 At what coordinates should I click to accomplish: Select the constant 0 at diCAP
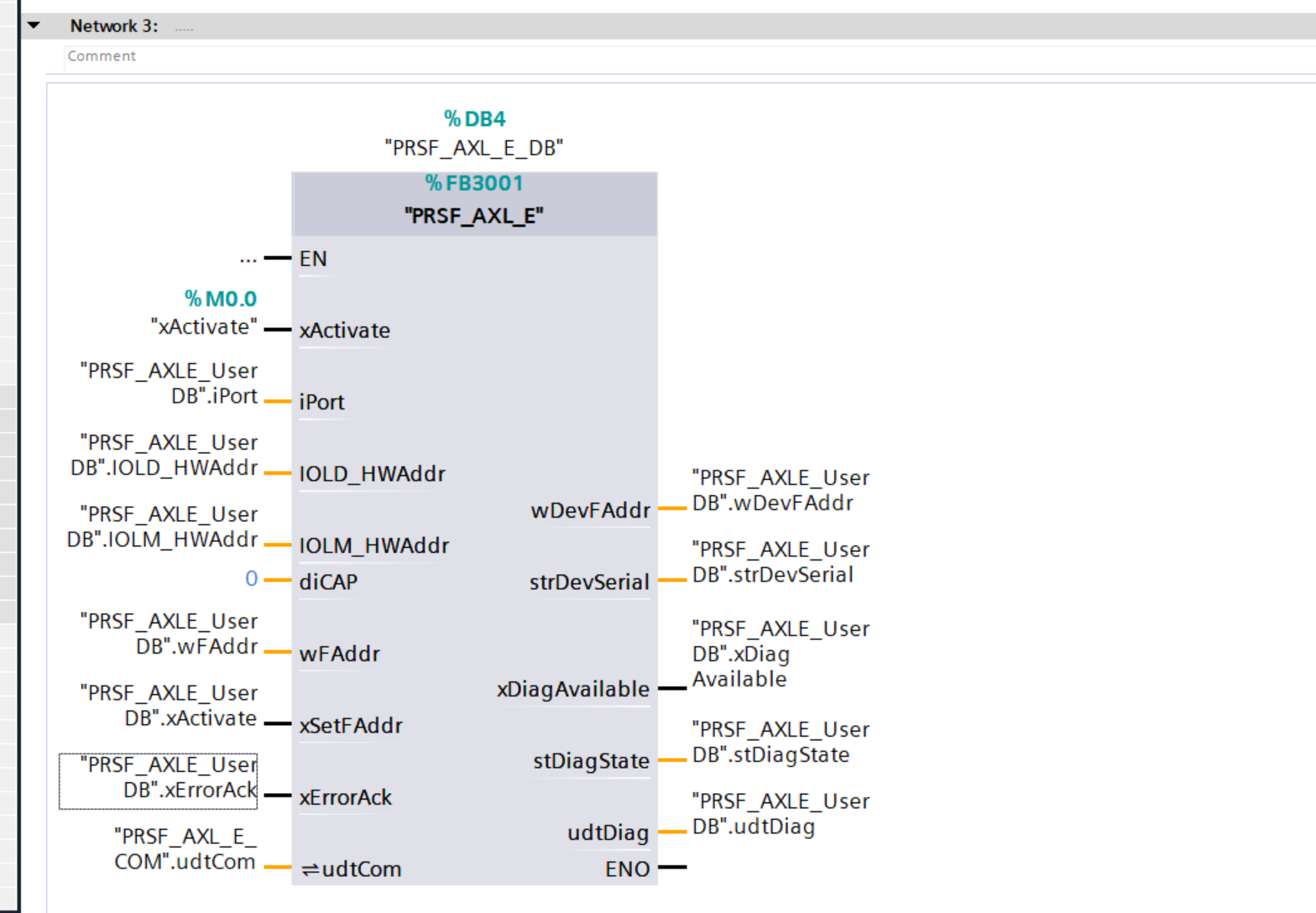[251, 578]
